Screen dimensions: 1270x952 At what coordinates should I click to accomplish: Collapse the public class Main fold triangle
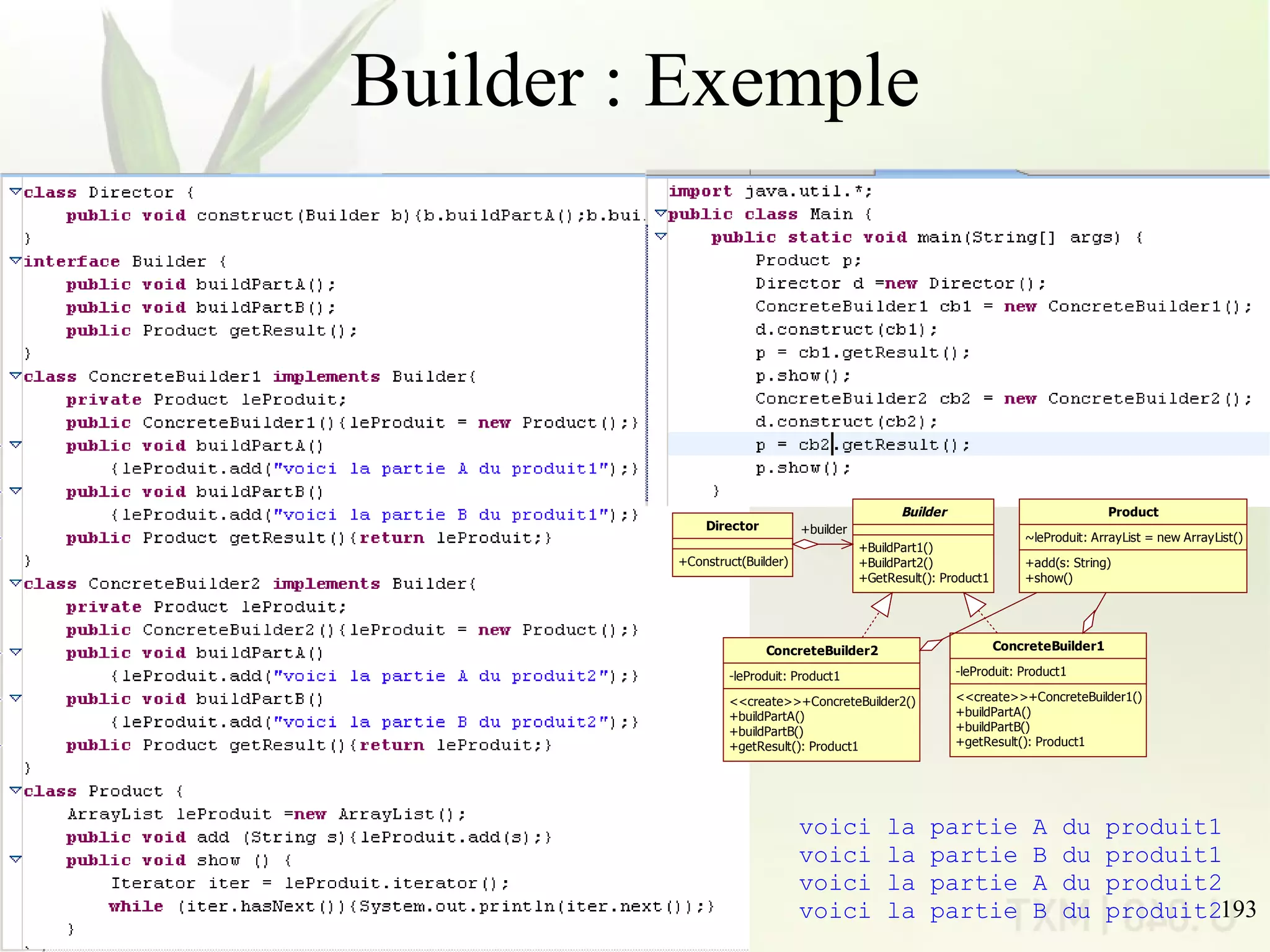[661, 213]
